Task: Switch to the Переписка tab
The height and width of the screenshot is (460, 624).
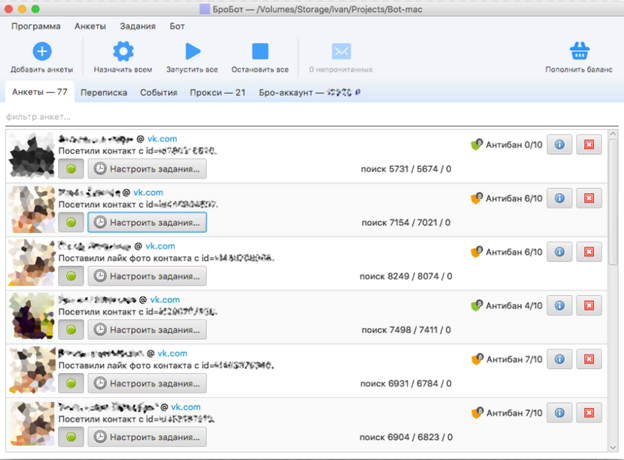Action: tap(104, 92)
